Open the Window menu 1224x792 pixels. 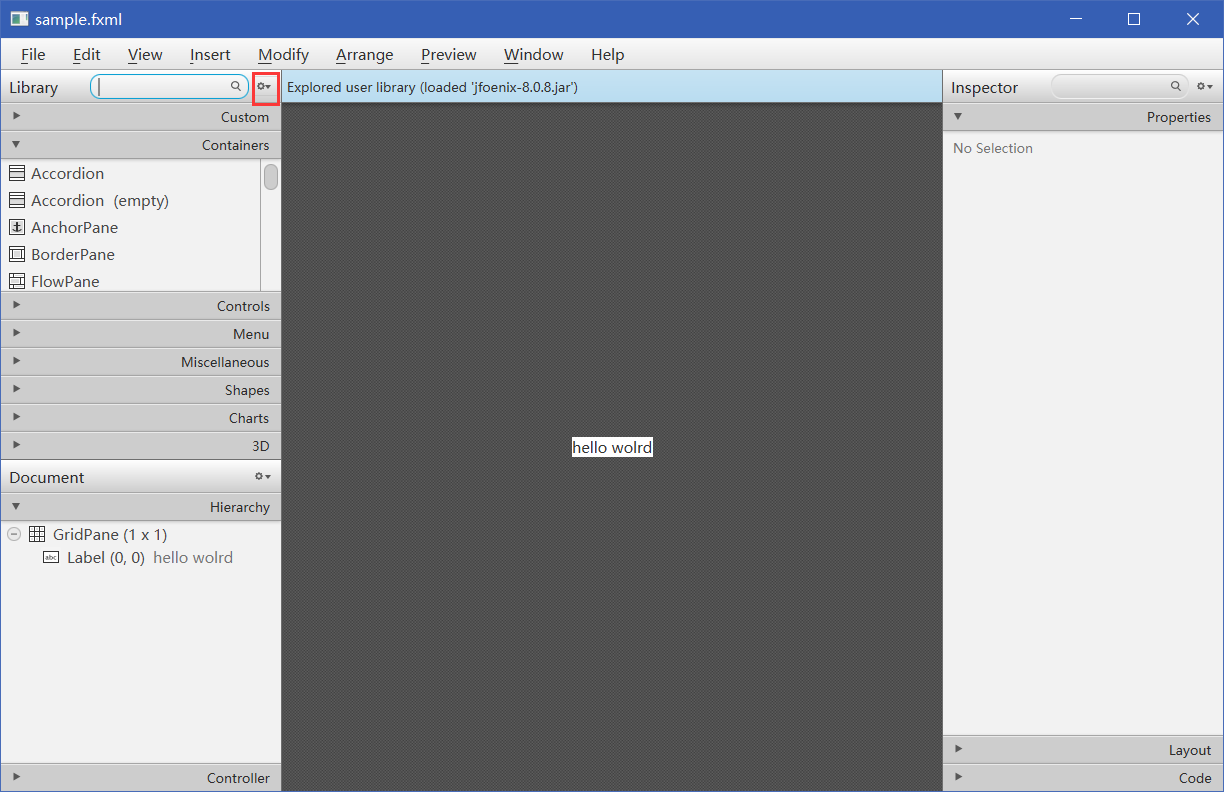coord(534,55)
